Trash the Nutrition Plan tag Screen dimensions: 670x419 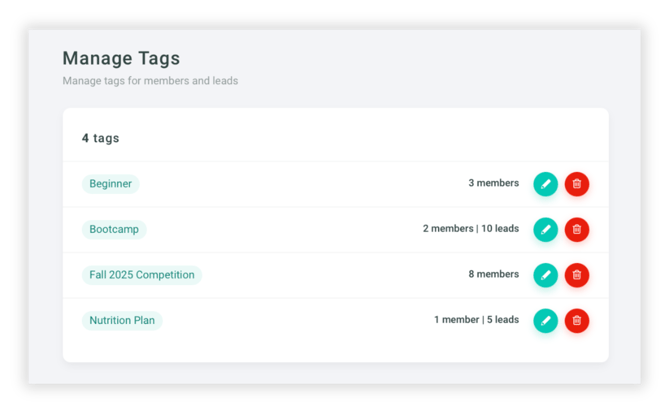[577, 320]
